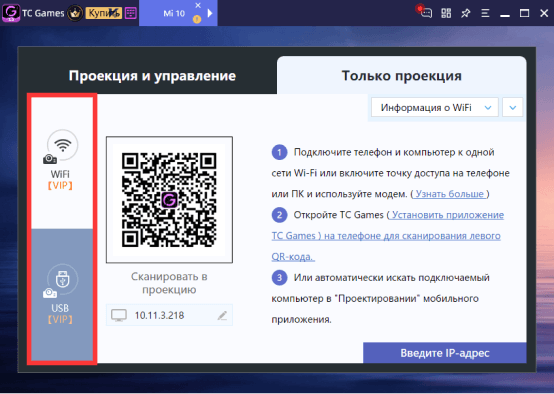The height and width of the screenshot is (394, 554).
Task: Expand the small chevron dropdown beside WiFi info
Action: tap(513, 107)
